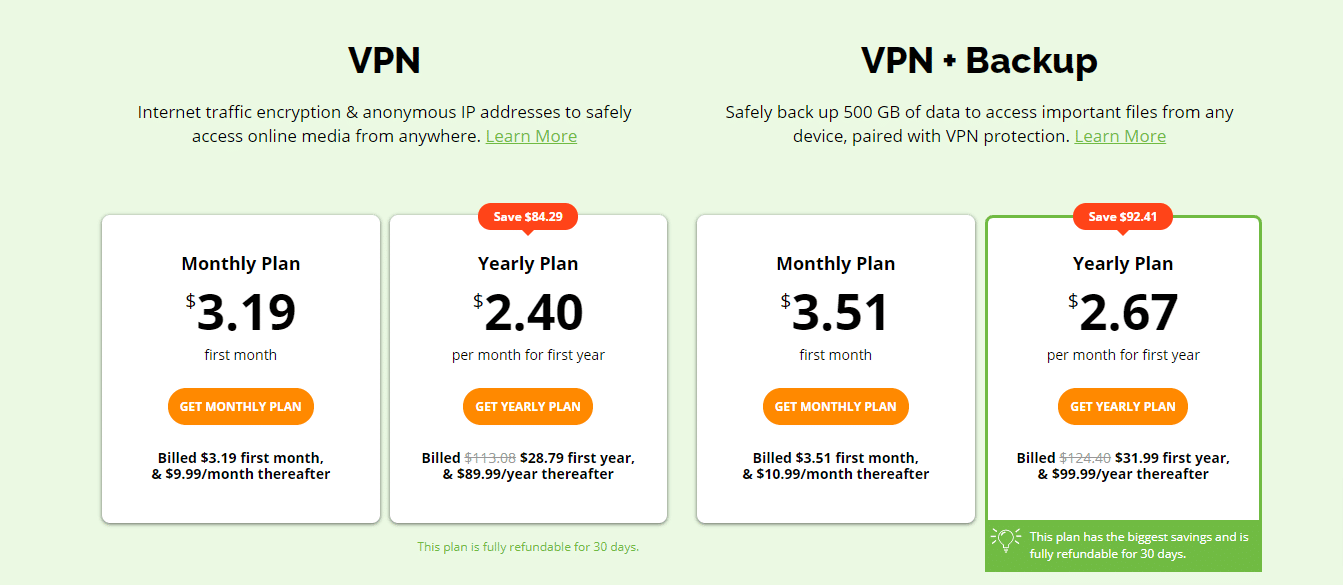Viewport: 1343px width, 585px height.
Task: Get the VPN + Backup monthly plan
Action: [836, 407]
